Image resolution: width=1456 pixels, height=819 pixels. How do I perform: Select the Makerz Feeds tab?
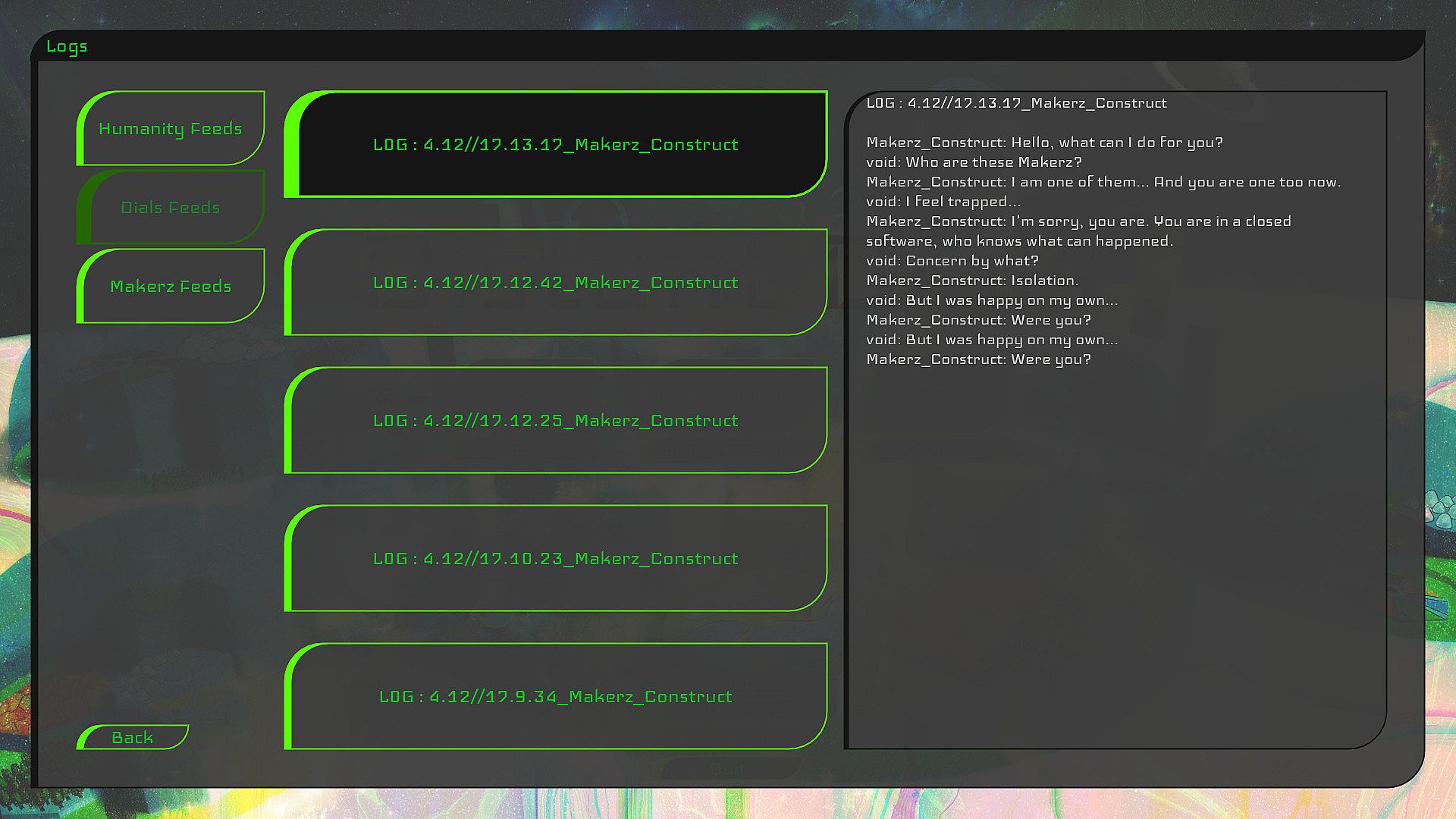171,287
